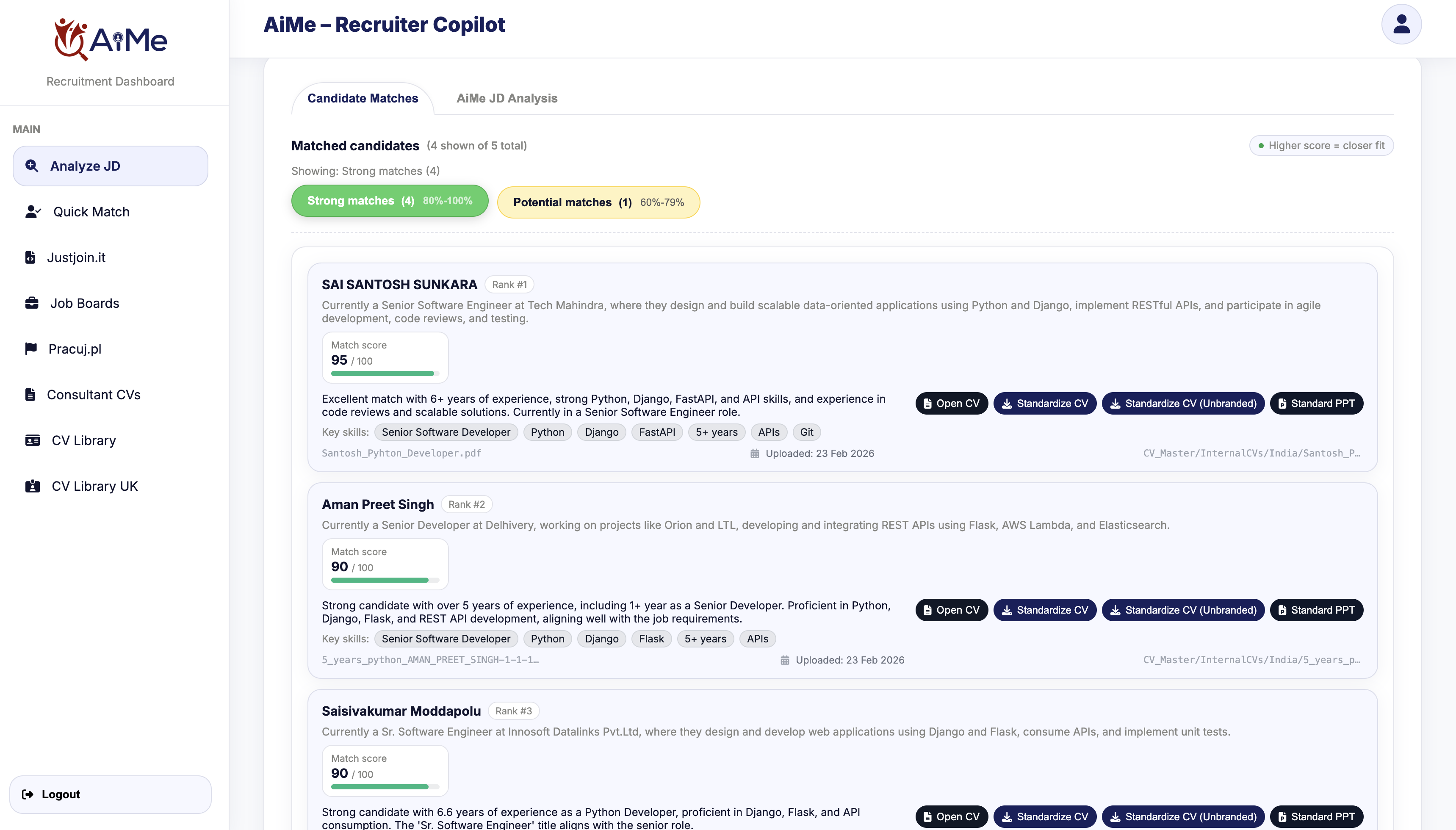Click the 95 match score progress bar
The image size is (1456, 830).
[x=385, y=373]
